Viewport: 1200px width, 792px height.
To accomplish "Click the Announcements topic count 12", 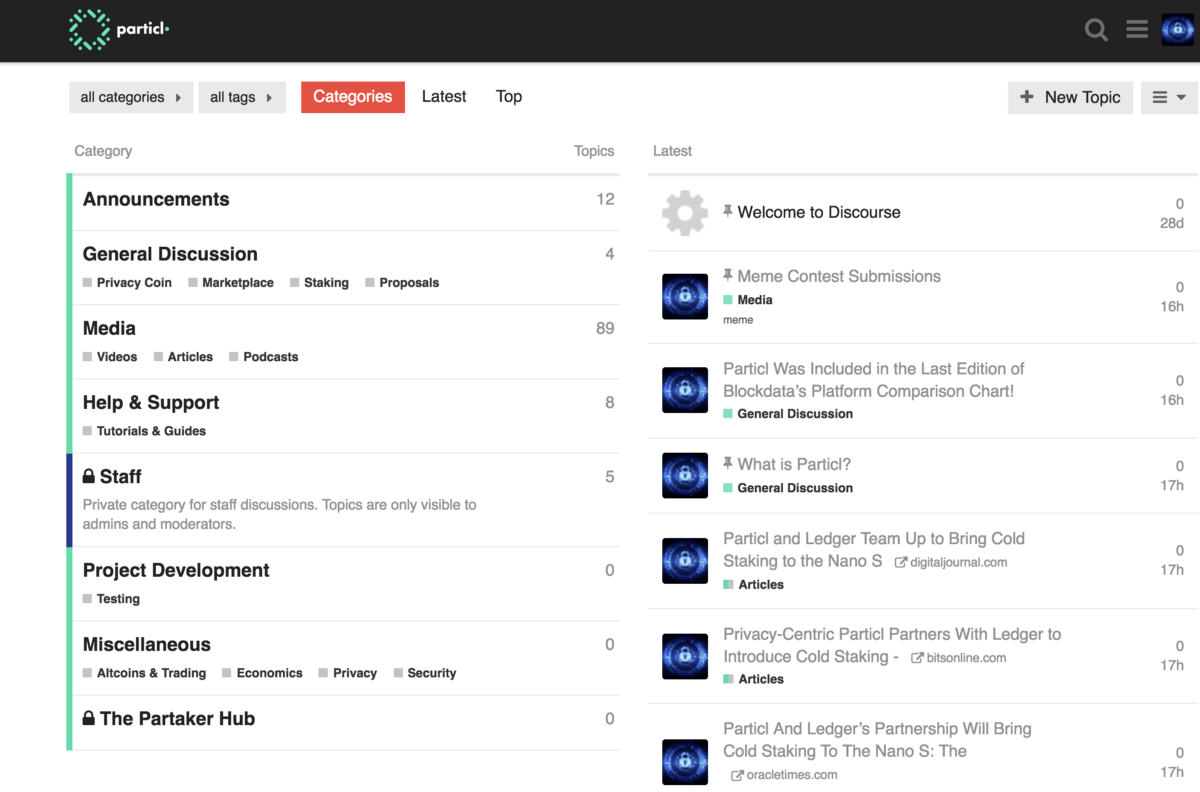I will coord(605,199).
